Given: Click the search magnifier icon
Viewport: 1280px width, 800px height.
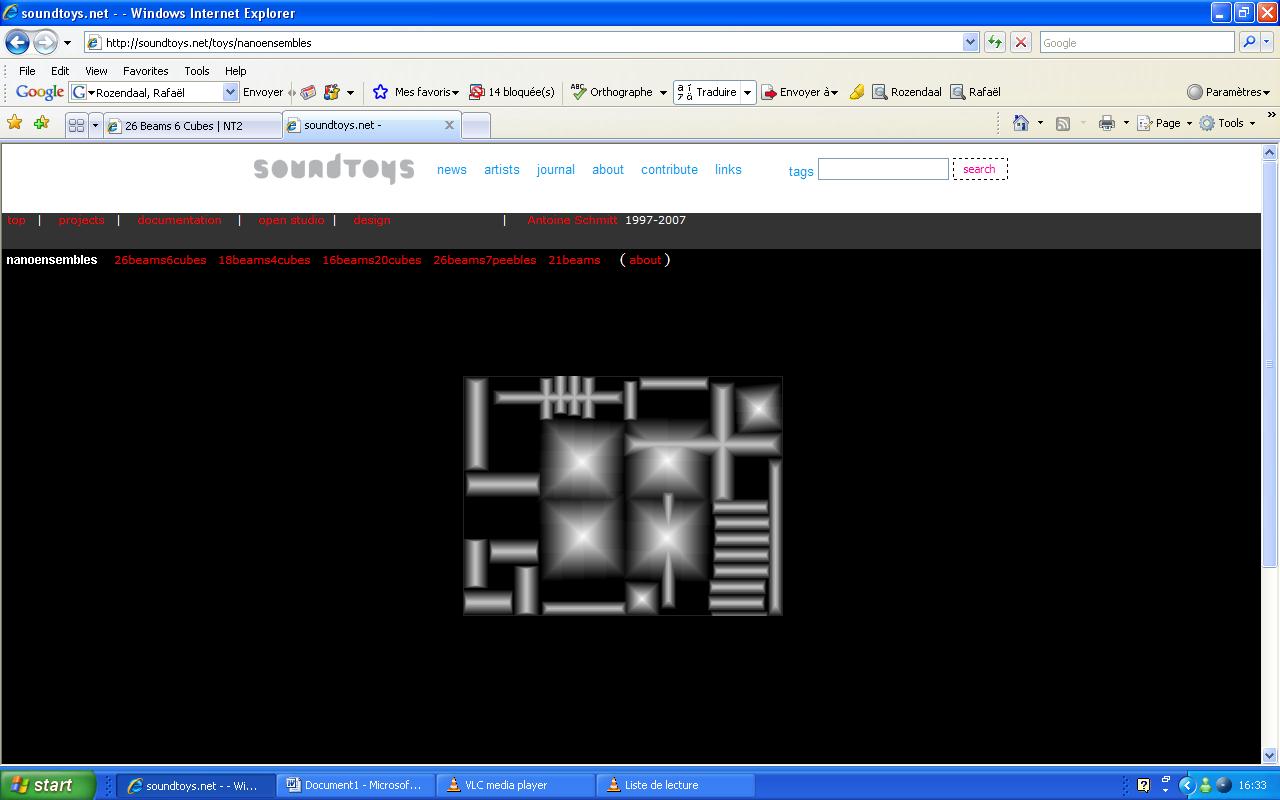Looking at the screenshot, I should 1248,42.
